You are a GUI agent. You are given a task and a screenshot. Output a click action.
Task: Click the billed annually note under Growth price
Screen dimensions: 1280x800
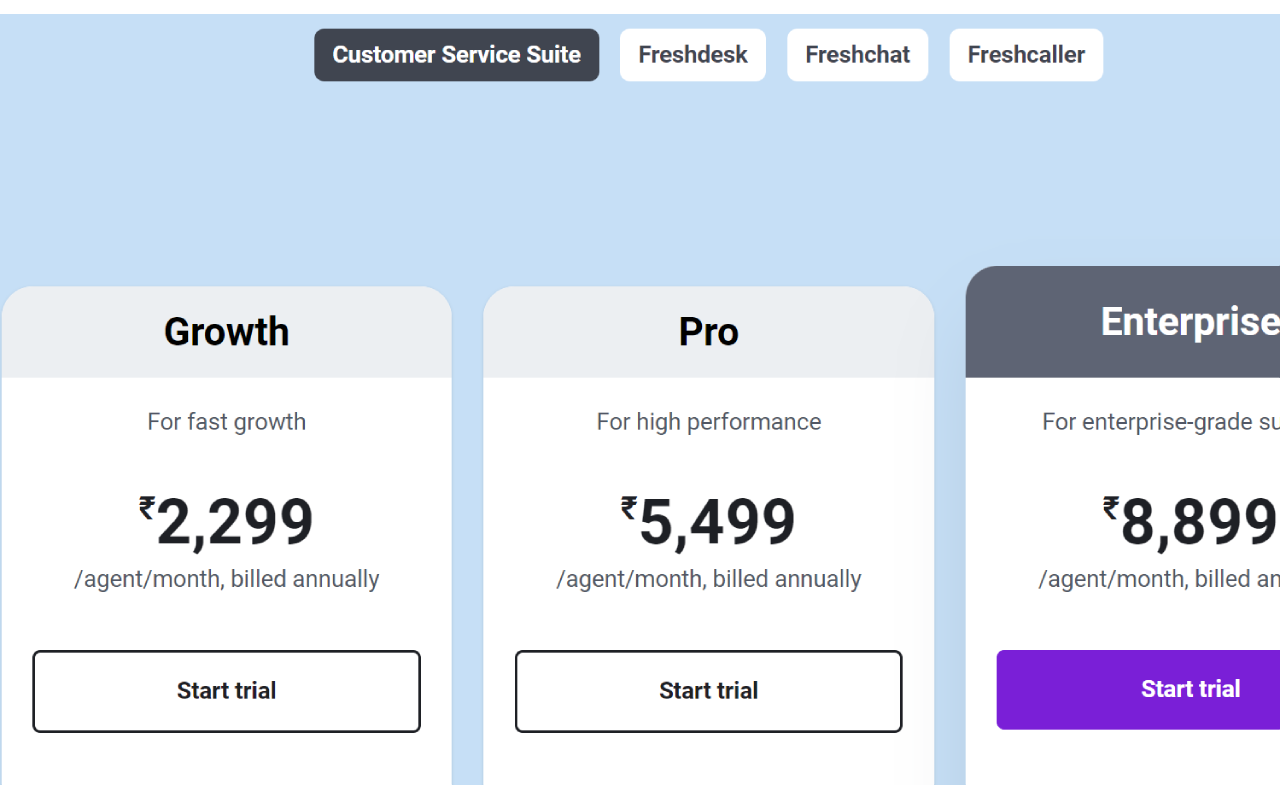click(226, 579)
